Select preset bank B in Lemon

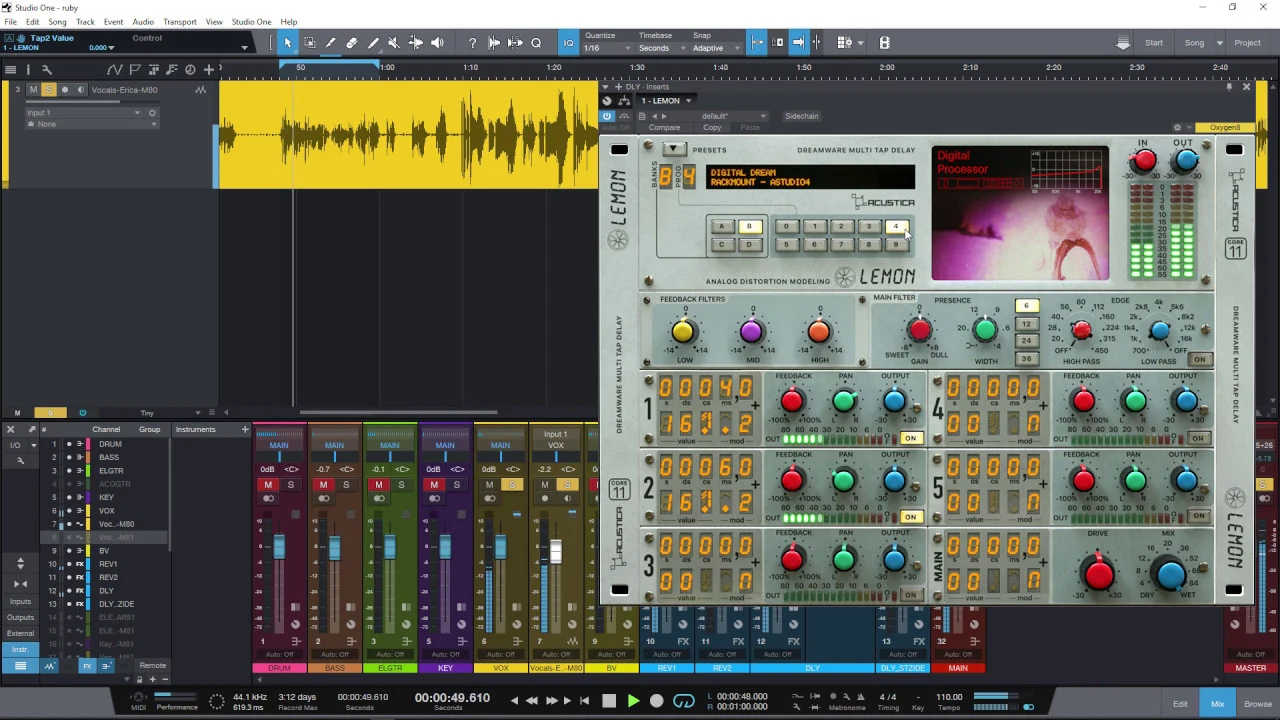749,227
